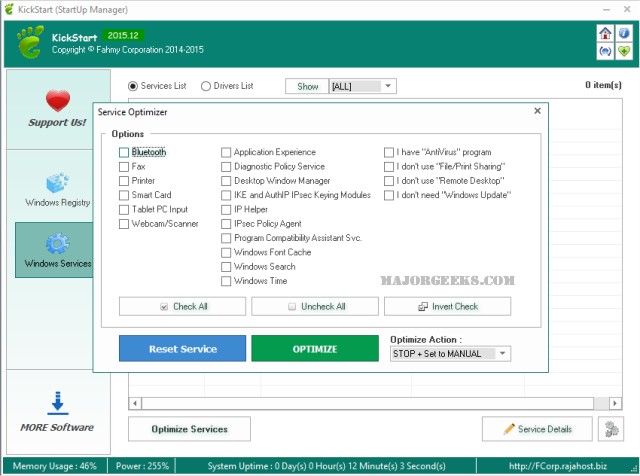Enable the Bluetooth checkbox
This screenshot has width=640, height=476.
pyautogui.click(x=124, y=152)
